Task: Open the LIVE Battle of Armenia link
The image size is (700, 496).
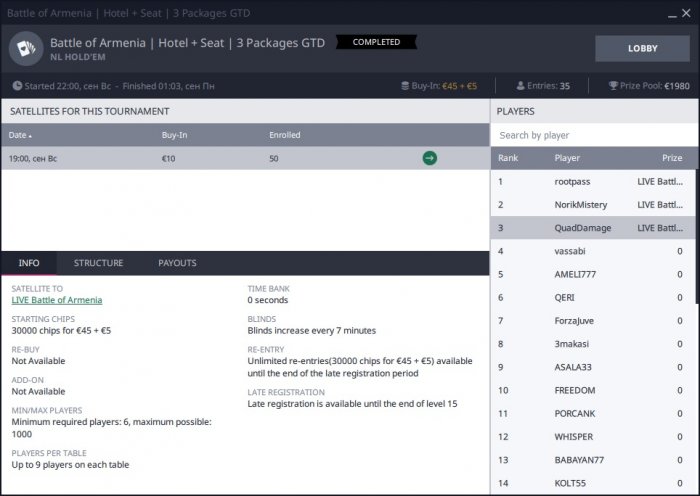Action: pos(56,300)
